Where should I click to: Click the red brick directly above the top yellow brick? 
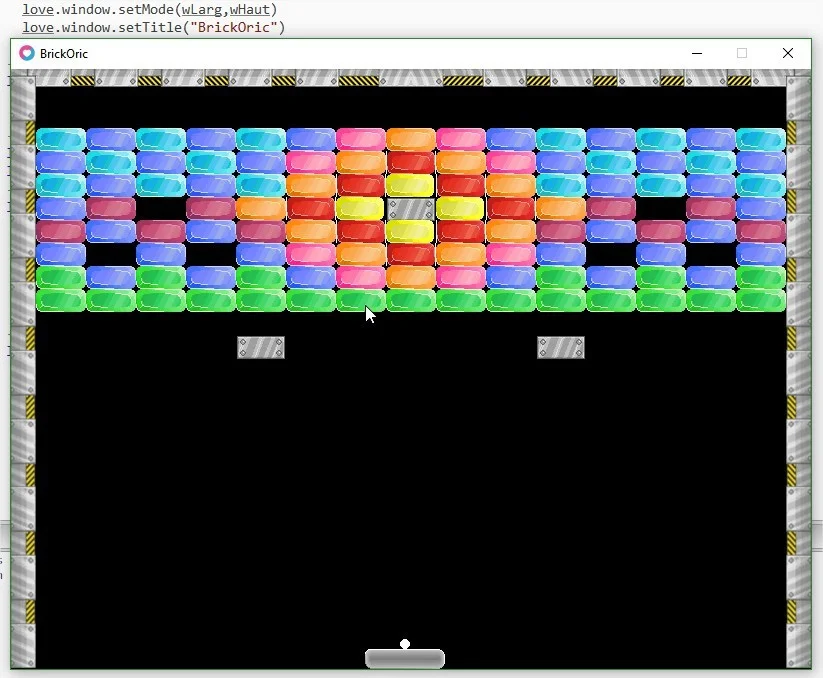pos(410,163)
